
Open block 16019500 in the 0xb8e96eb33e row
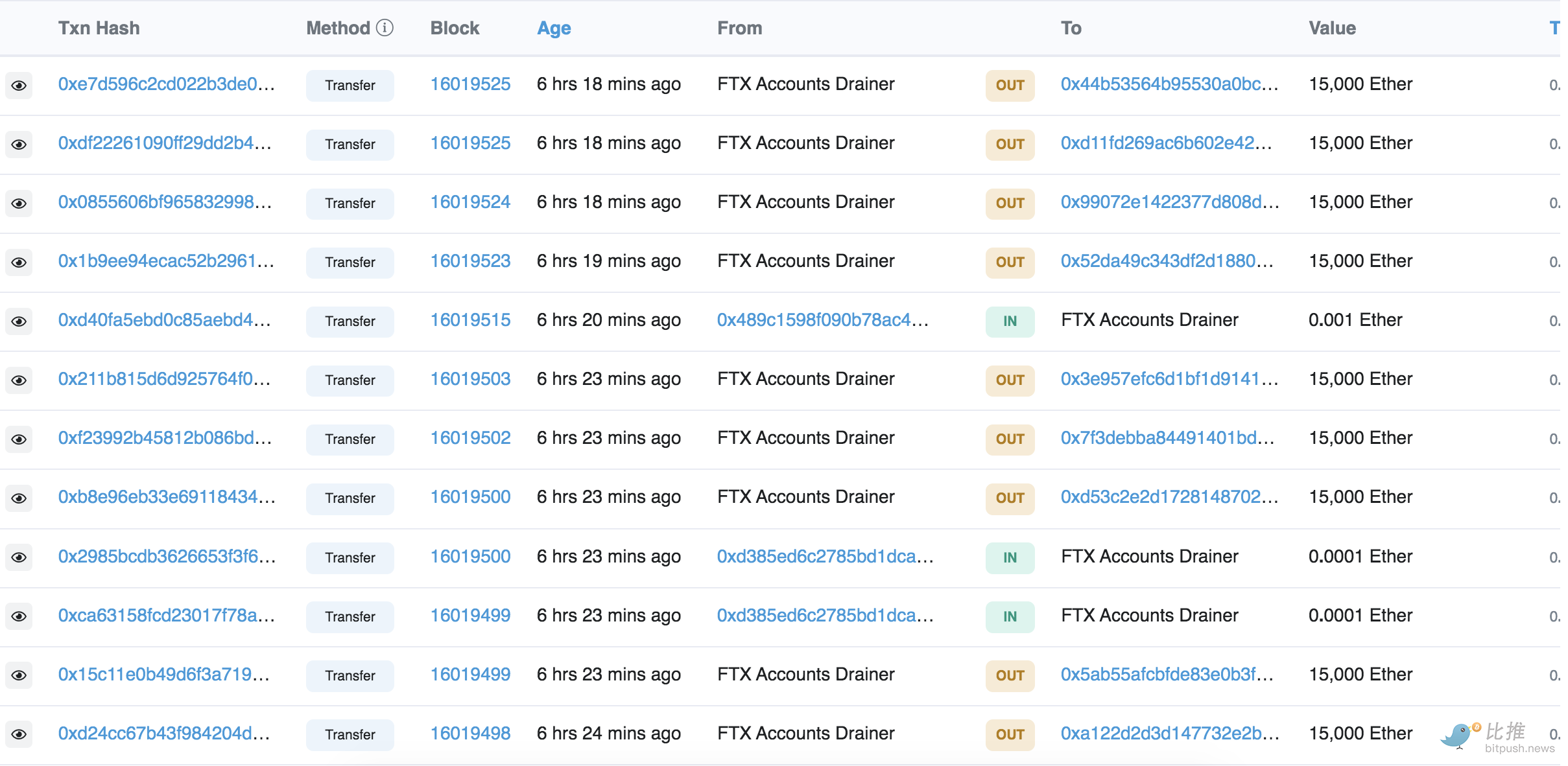tap(470, 497)
